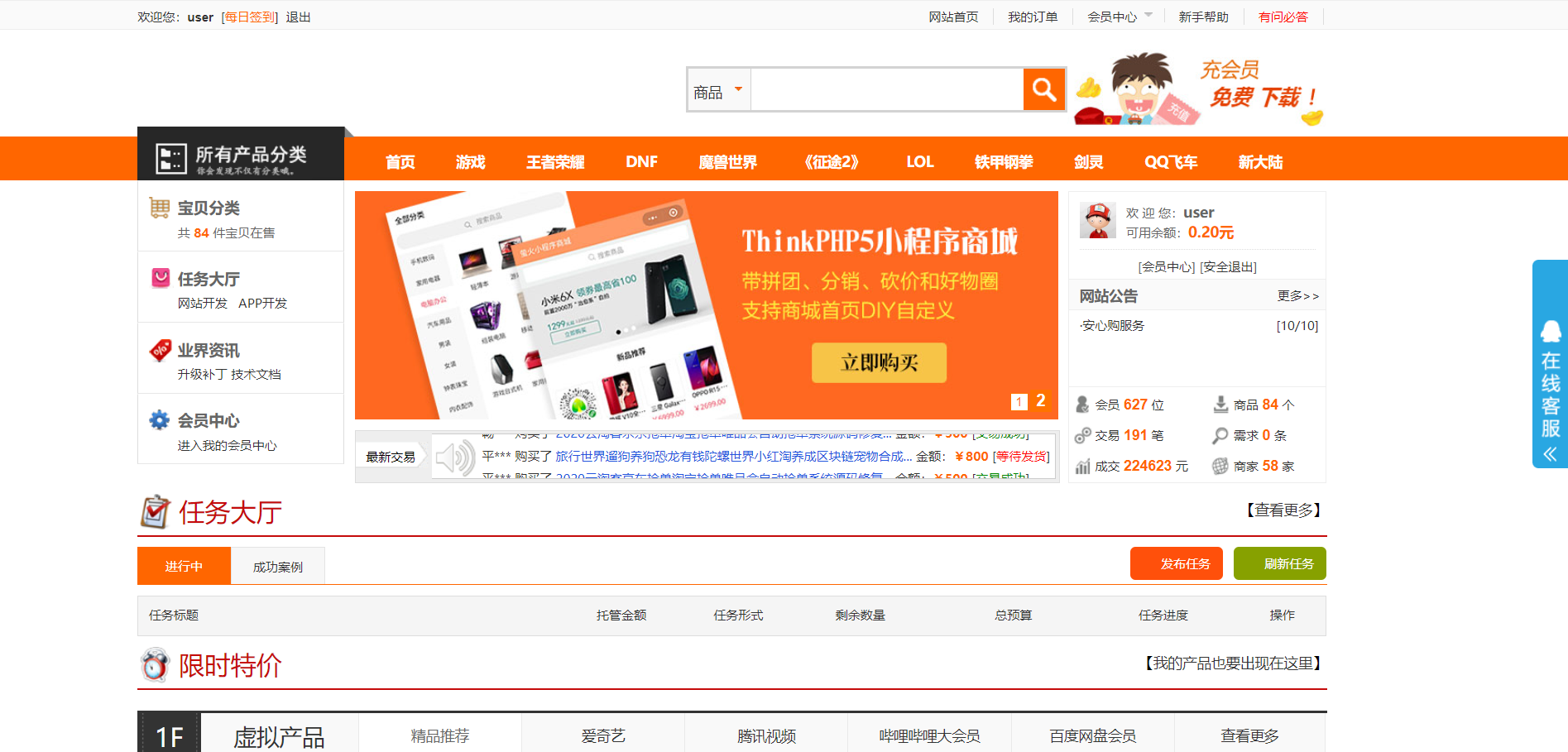Select the LOL navigation item
Viewport: 1568px width, 752px height.
coord(920,162)
